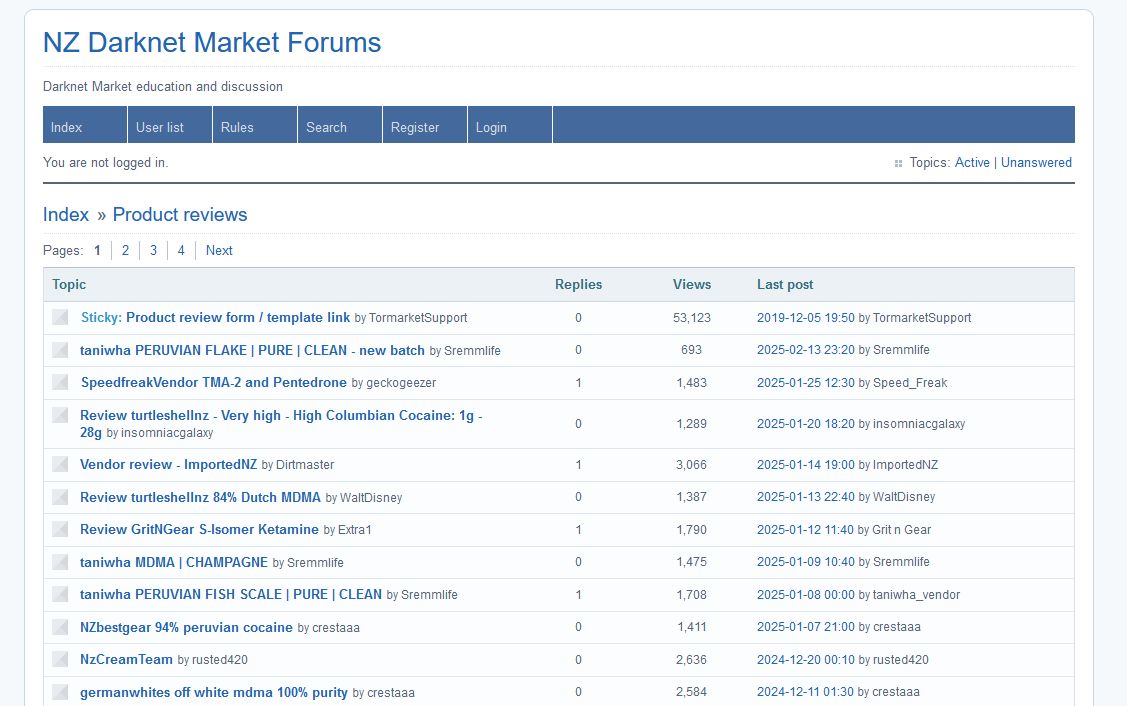Image resolution: width=1127 pixels, height=706 pixels.
Task: Click the Views column header
Action: click(x=691, y=284)
